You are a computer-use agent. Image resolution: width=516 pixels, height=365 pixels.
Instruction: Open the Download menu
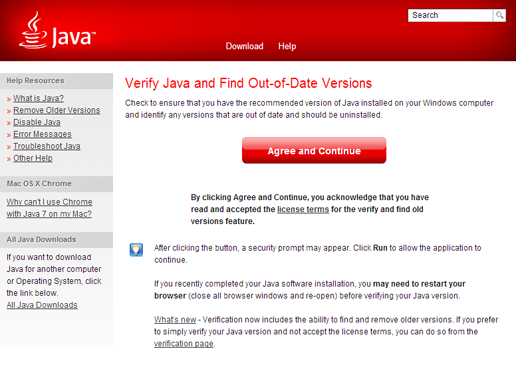[244, 46]
